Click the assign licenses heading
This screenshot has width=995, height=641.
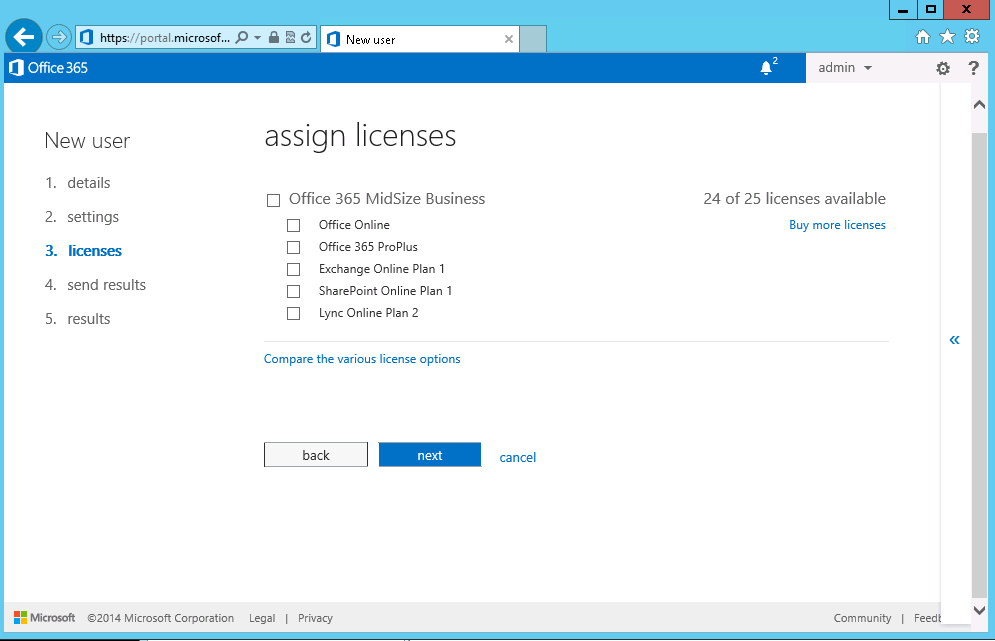[360, 136]
